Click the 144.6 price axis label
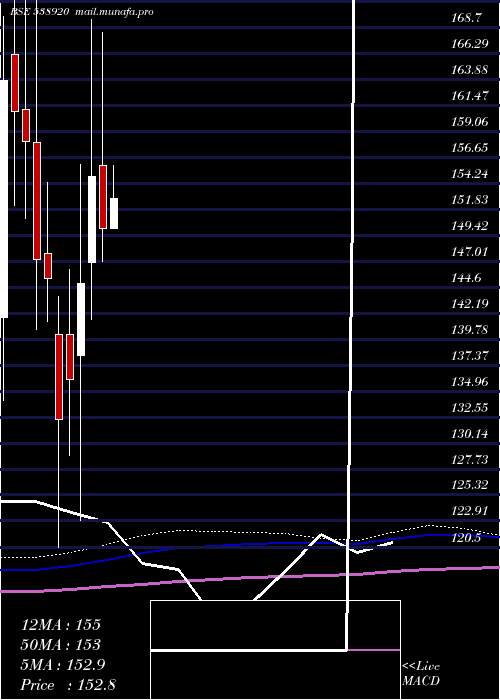 [467, 278]
